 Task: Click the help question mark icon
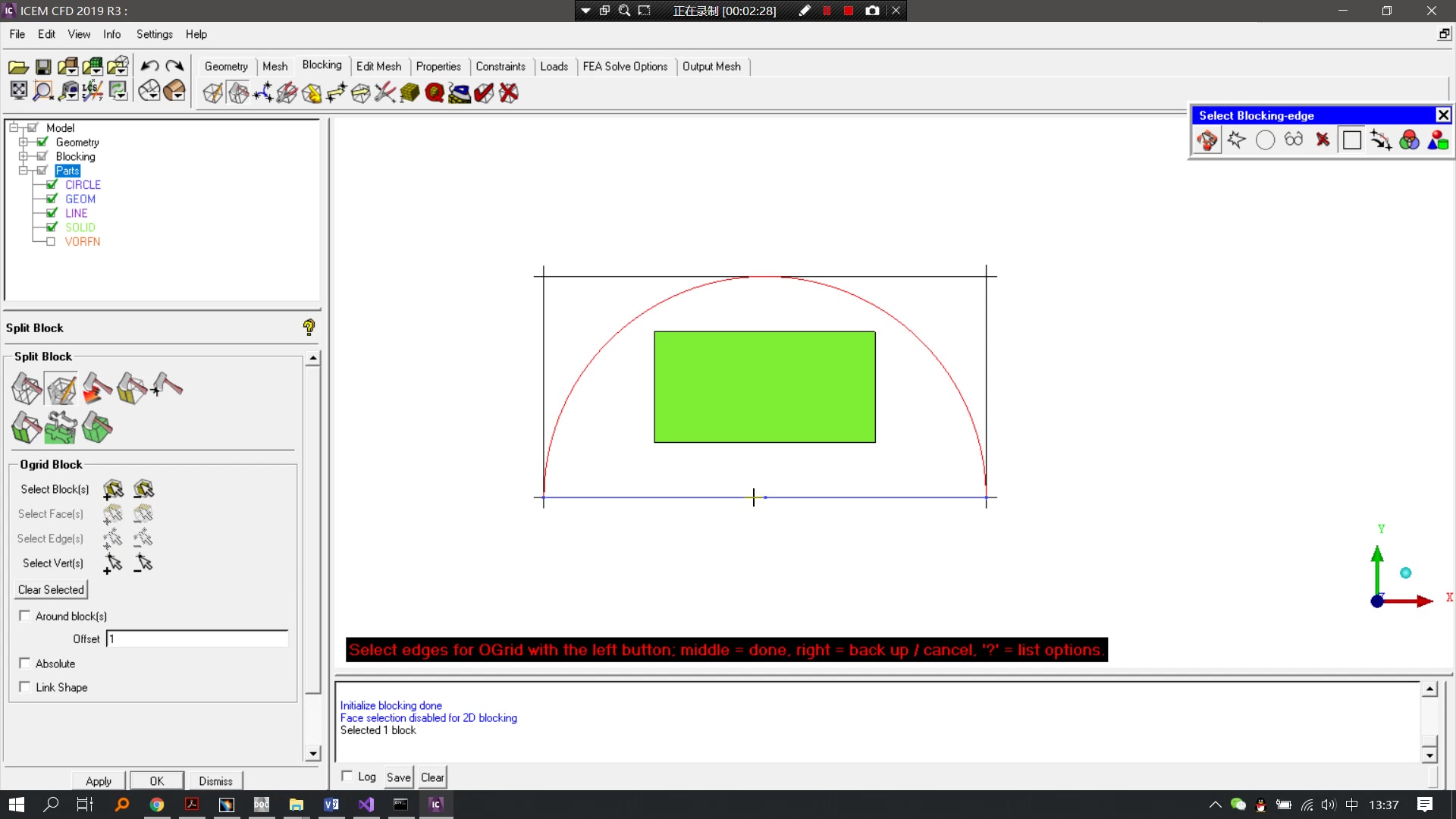tap(309, 327)
